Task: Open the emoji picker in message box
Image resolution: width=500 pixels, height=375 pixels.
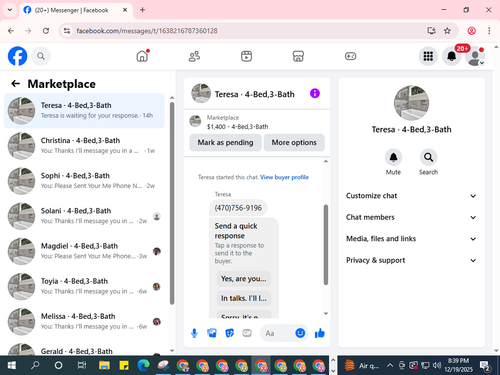Action: coord(300,333)
